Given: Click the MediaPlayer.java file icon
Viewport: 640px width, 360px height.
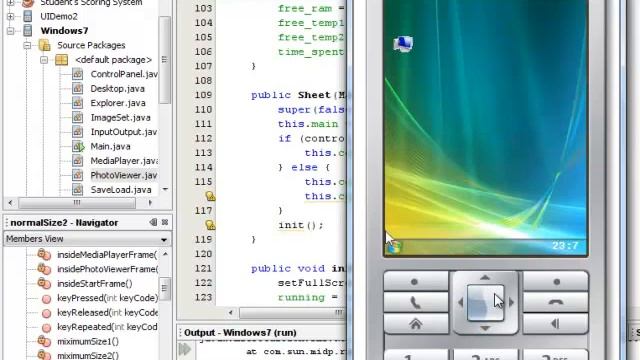Looking at the screenshot, I should pos(77,161).
